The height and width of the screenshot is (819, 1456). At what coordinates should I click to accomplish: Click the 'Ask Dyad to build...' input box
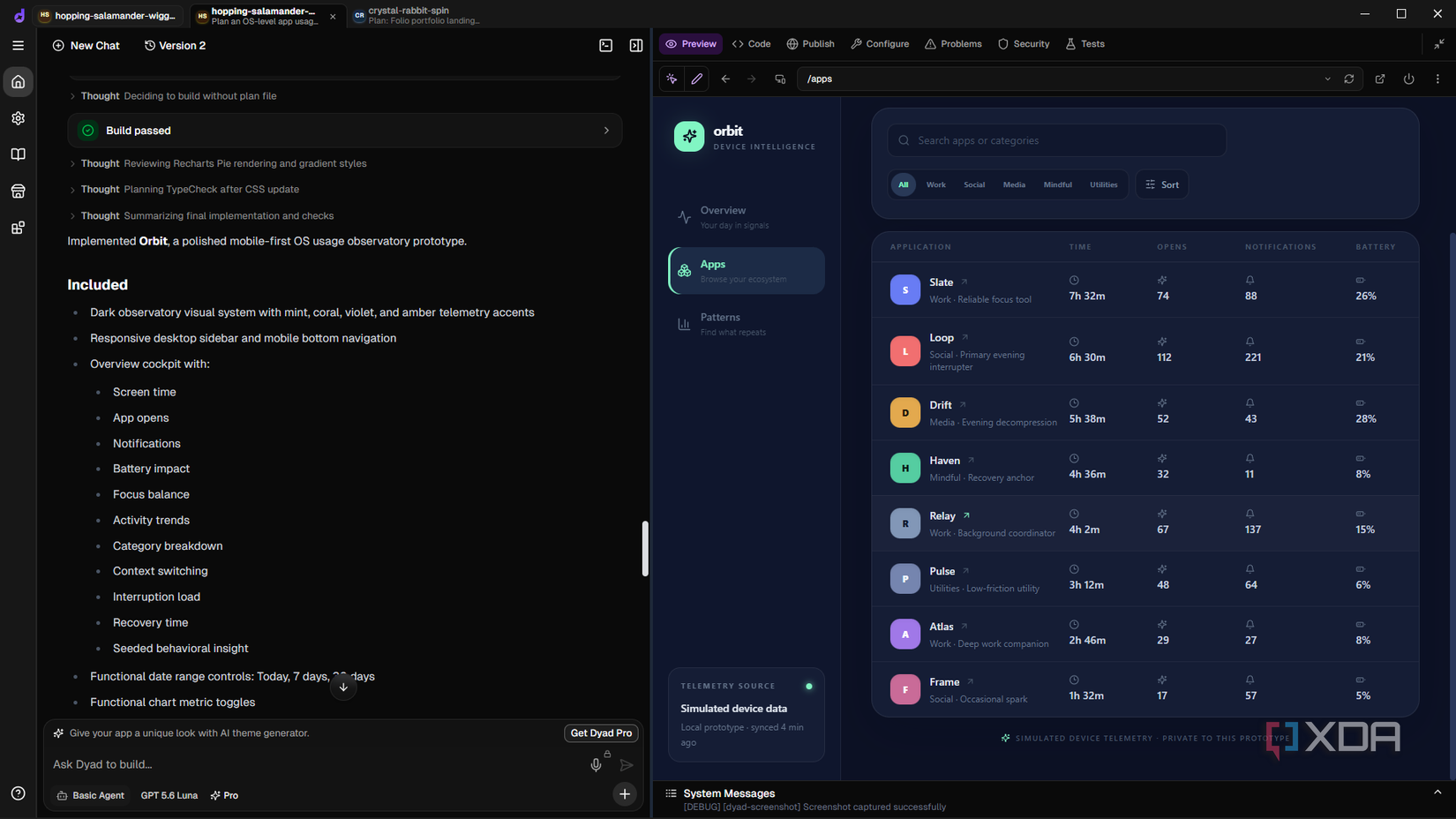coord(318,764)
